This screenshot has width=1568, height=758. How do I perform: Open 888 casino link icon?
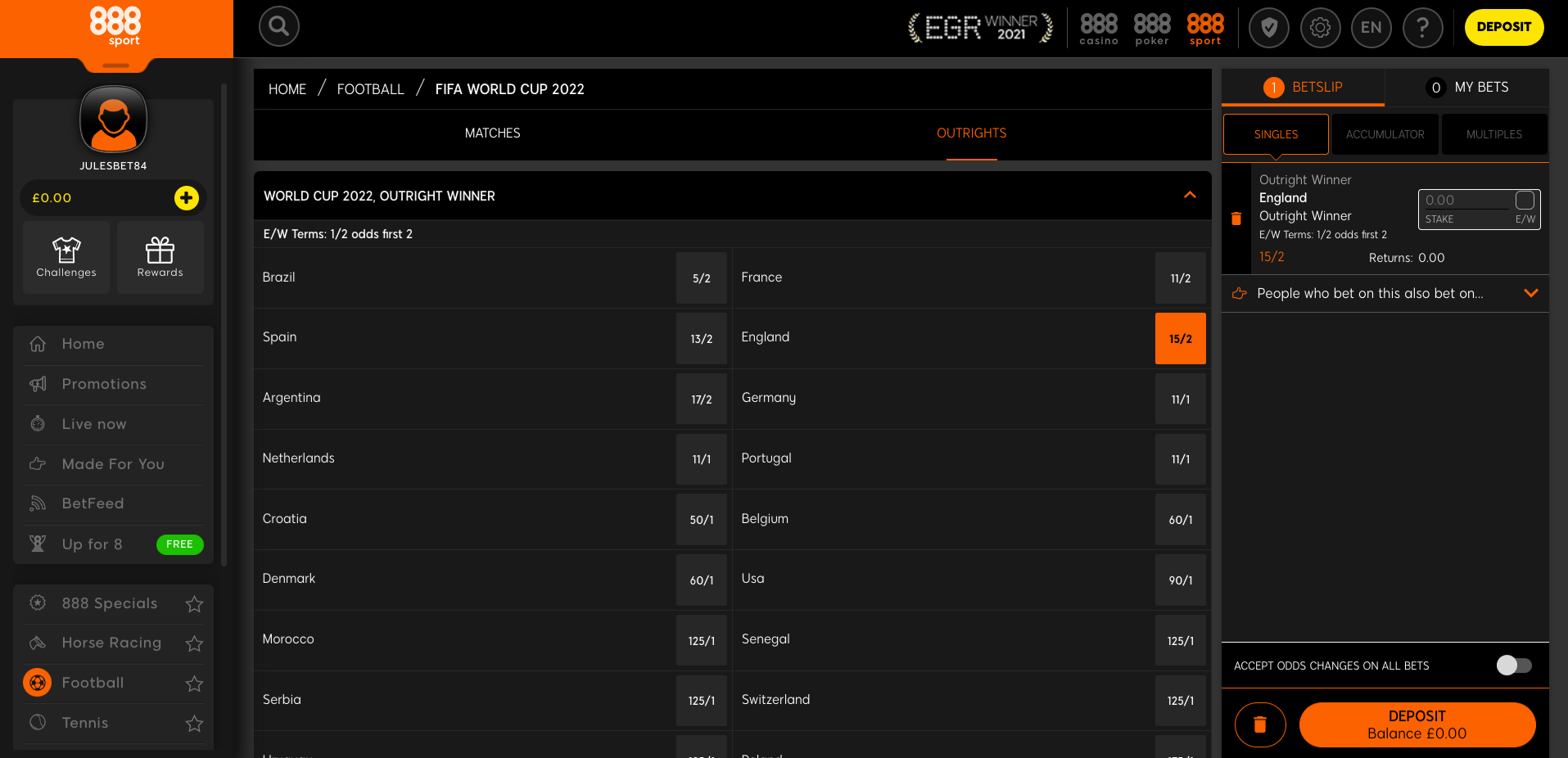(1099, 29)
